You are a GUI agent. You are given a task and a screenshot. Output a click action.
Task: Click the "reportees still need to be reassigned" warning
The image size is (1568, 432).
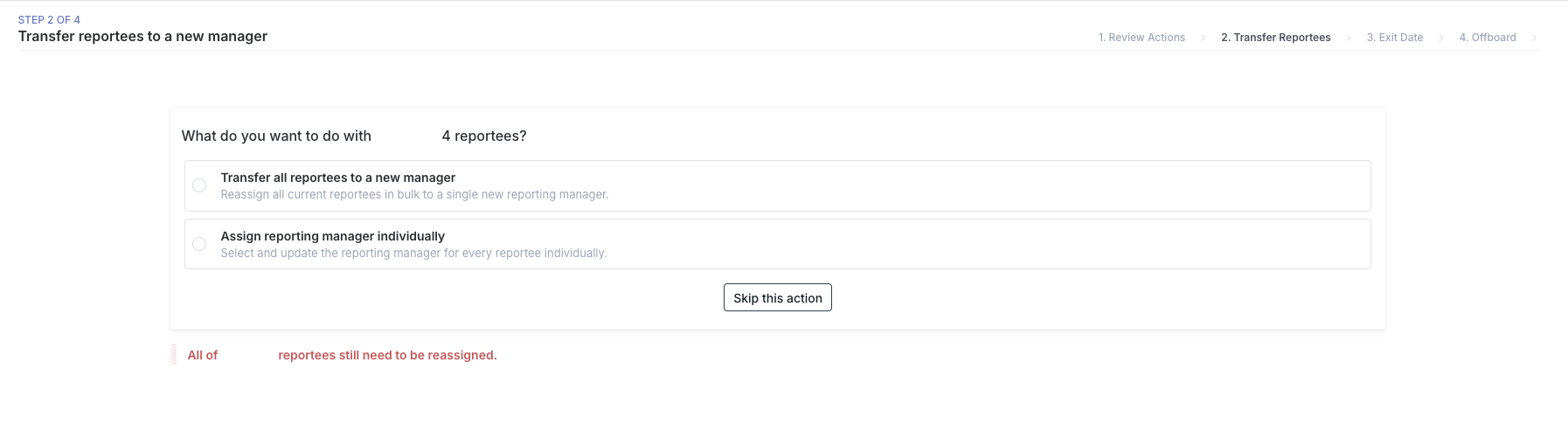pos(387,355)
